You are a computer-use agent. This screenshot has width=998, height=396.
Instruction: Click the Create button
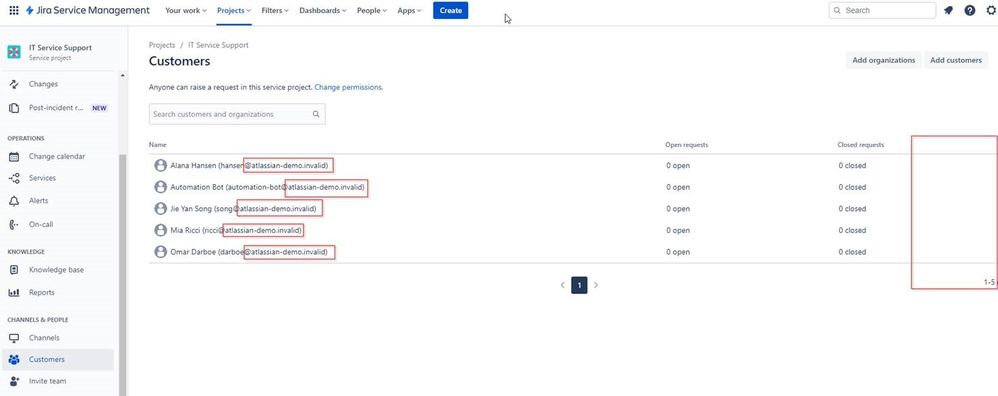[451, 10]
